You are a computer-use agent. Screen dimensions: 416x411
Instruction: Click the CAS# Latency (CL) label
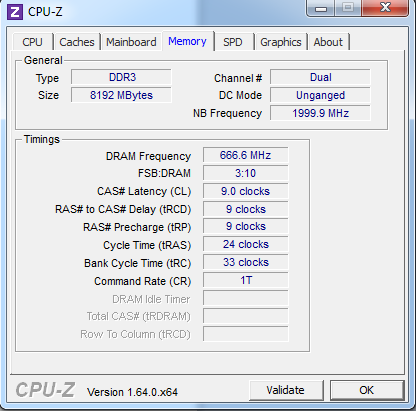click(x=144, y=192)
